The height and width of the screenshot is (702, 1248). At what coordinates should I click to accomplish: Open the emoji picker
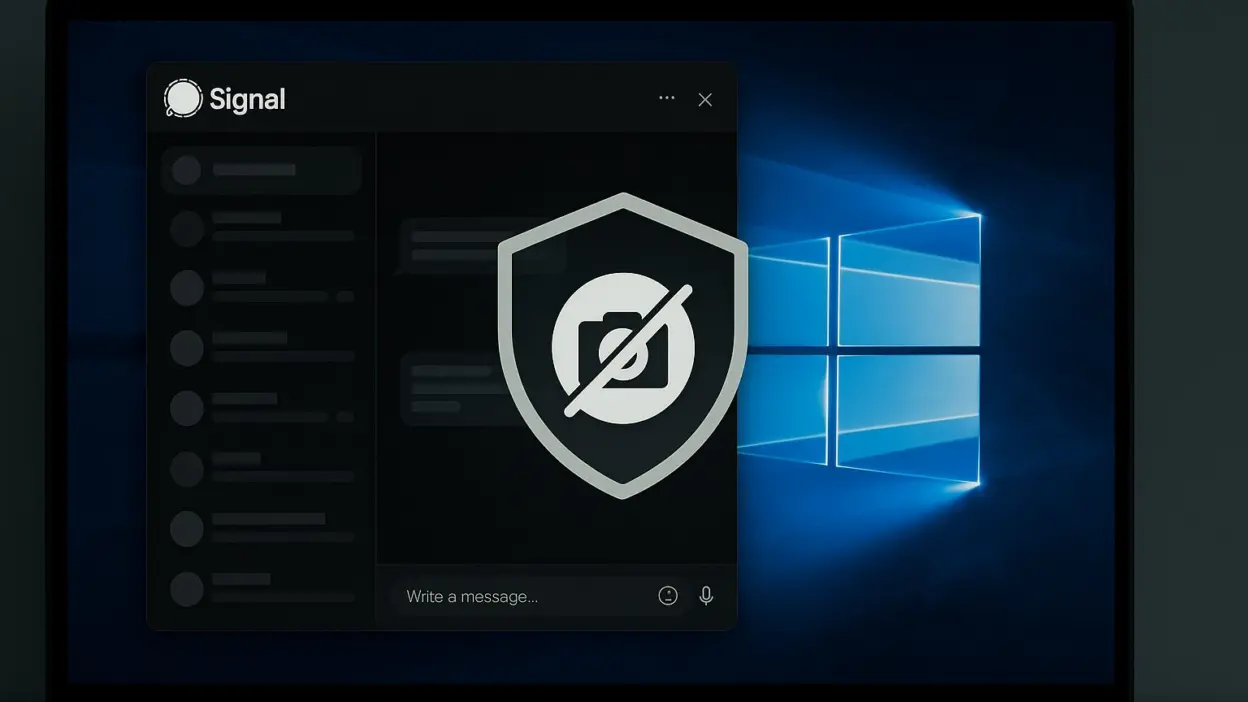pyautogui.click(x=668, y=596)
